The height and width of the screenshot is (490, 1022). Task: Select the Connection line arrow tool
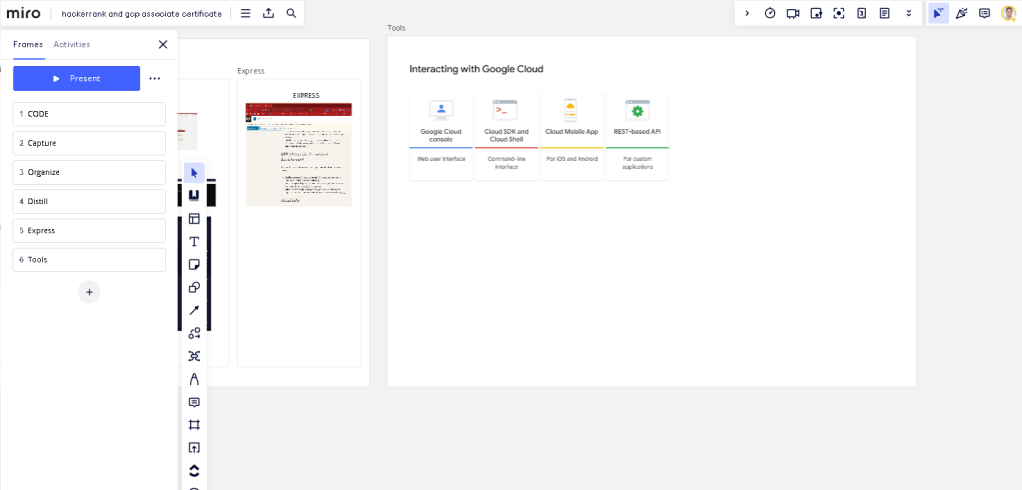pos(194,310)
